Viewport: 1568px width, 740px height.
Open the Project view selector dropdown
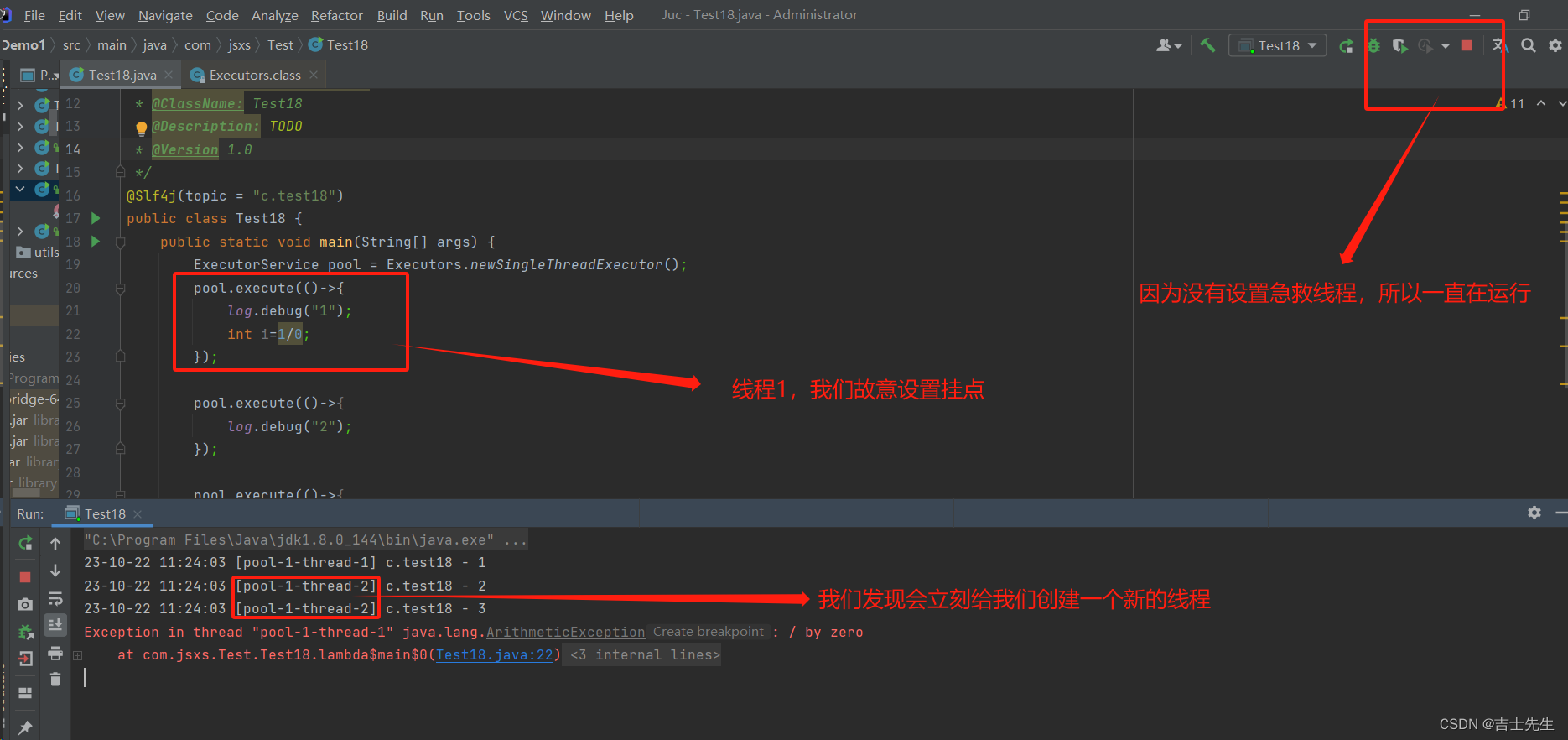point(40,75)
